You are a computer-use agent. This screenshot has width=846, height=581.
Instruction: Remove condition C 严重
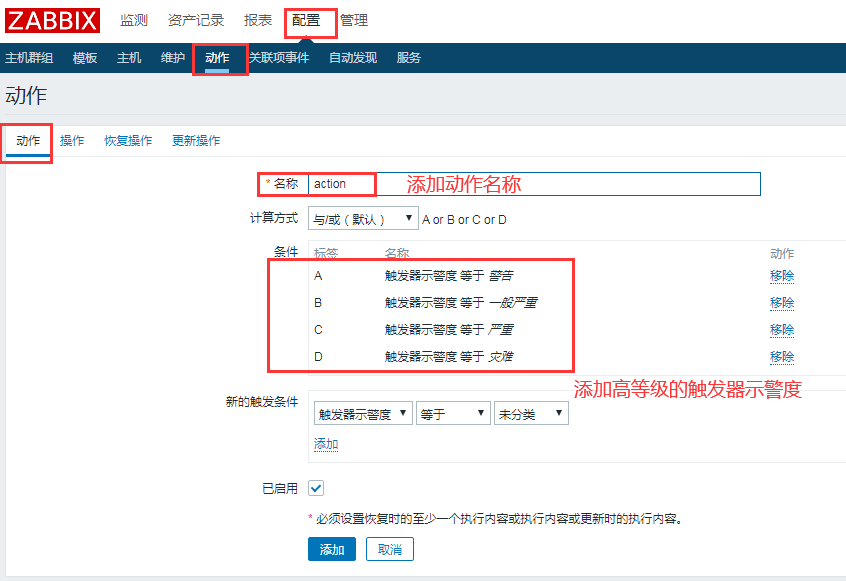click(x=782, y=330)
